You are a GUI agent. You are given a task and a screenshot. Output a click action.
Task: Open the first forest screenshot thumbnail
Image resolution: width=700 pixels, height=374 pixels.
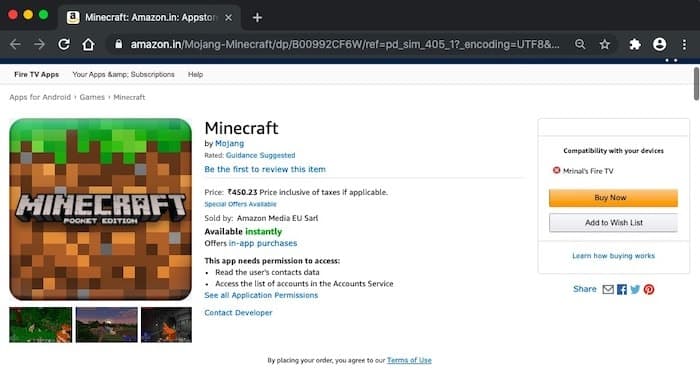coord(40,324)
